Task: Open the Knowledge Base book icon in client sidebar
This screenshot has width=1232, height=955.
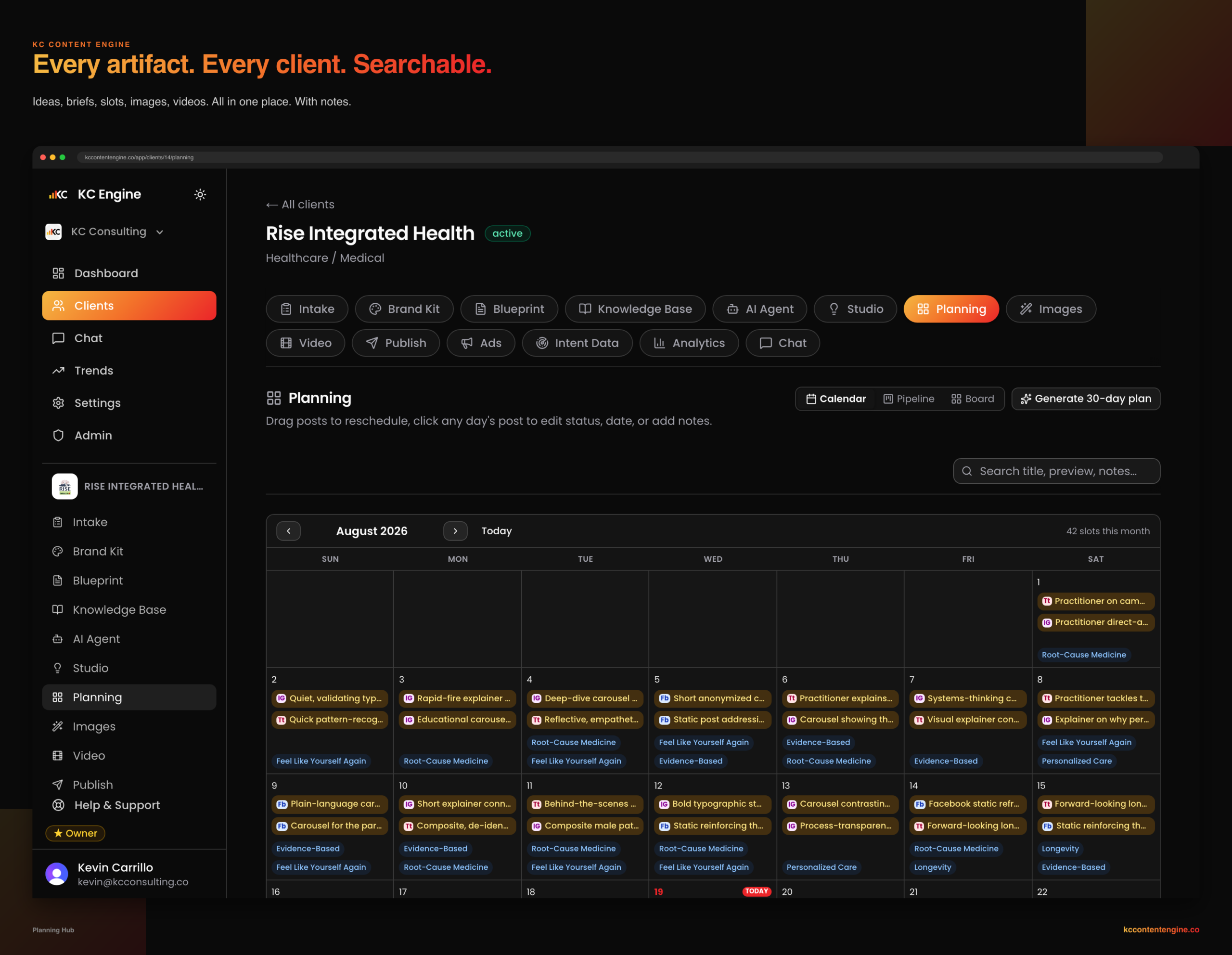Action: click(58, 610)
